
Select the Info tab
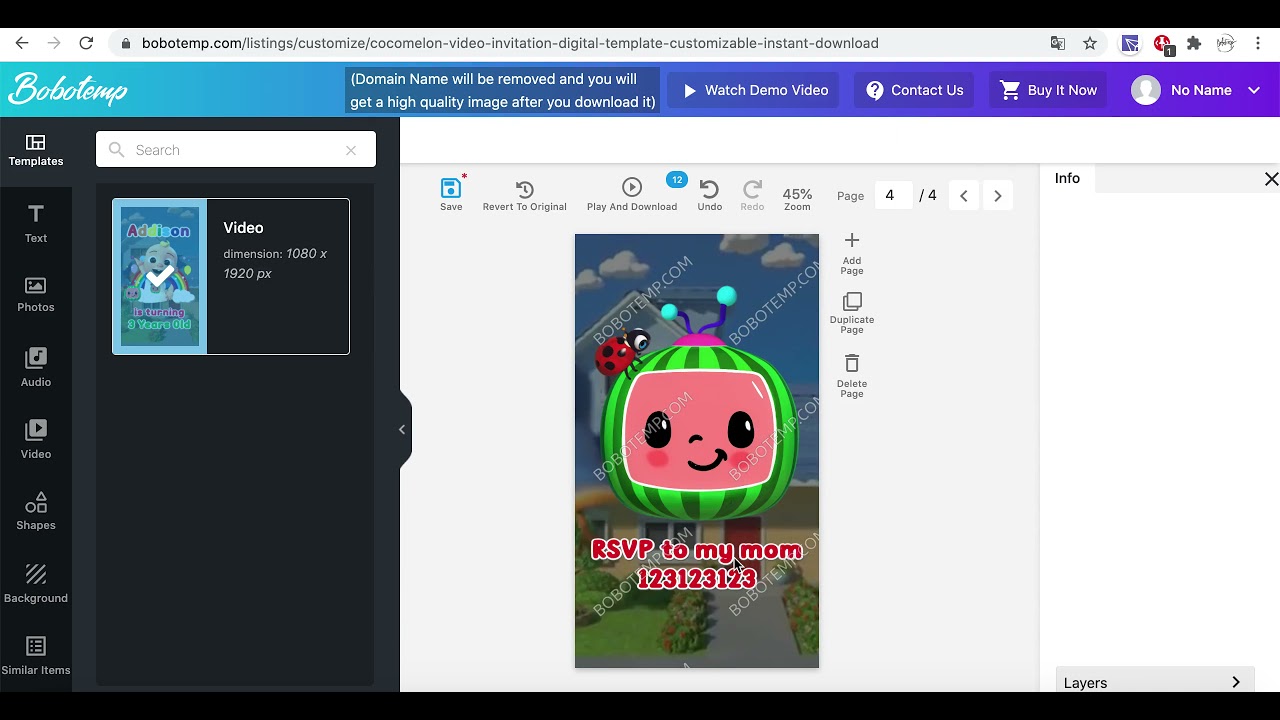[x=1067, y=178]
